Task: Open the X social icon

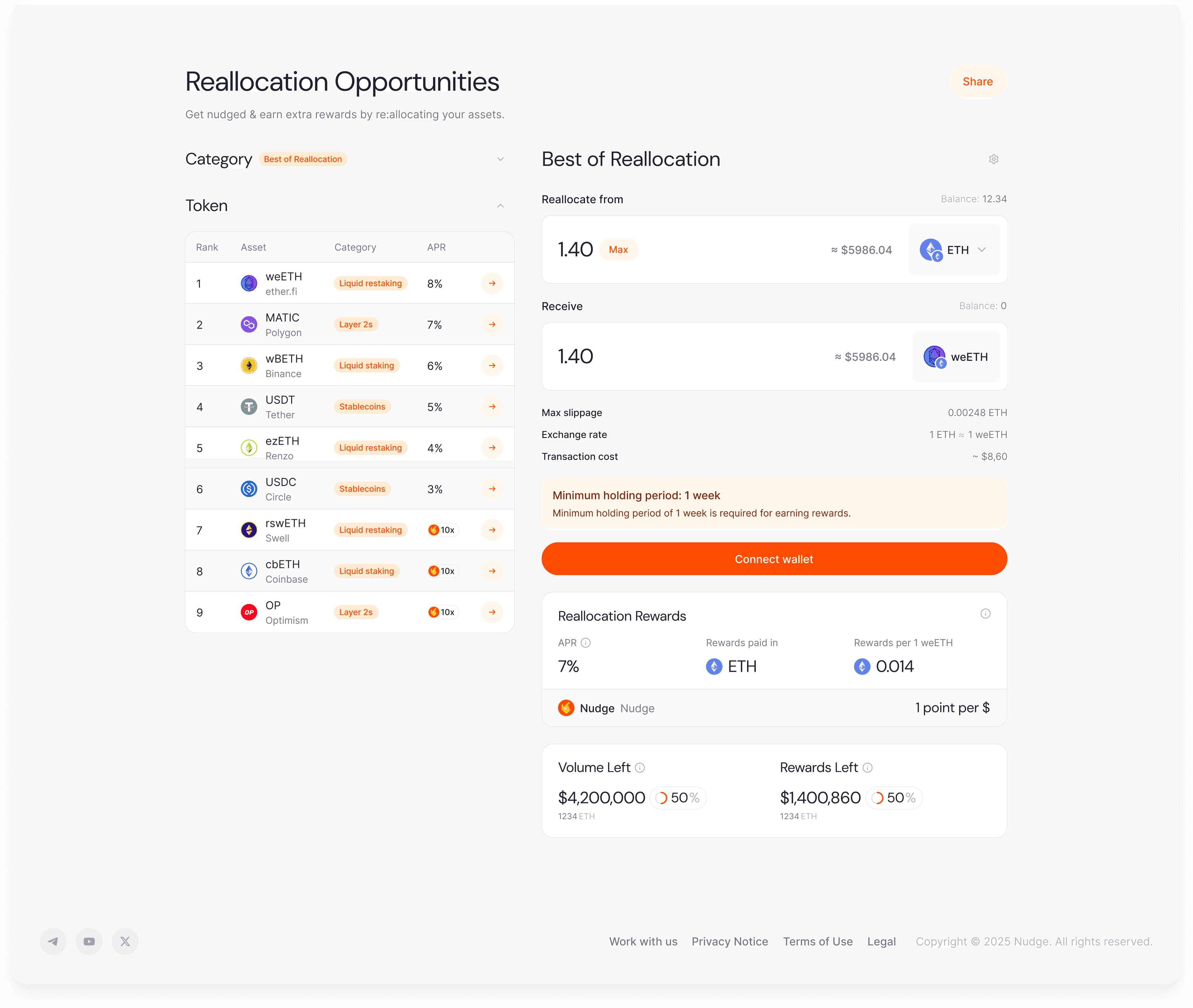Action: click(124, 941)
